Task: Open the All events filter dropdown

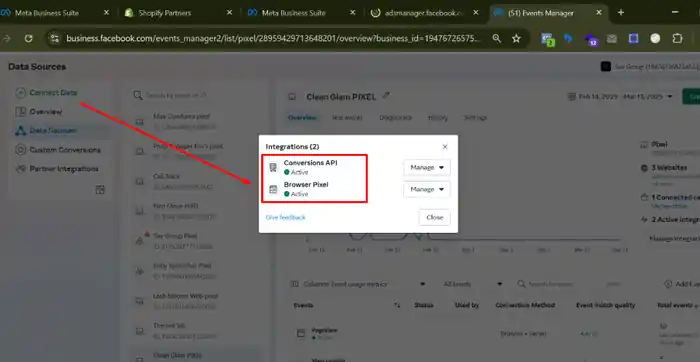Action: coord(472,284)
